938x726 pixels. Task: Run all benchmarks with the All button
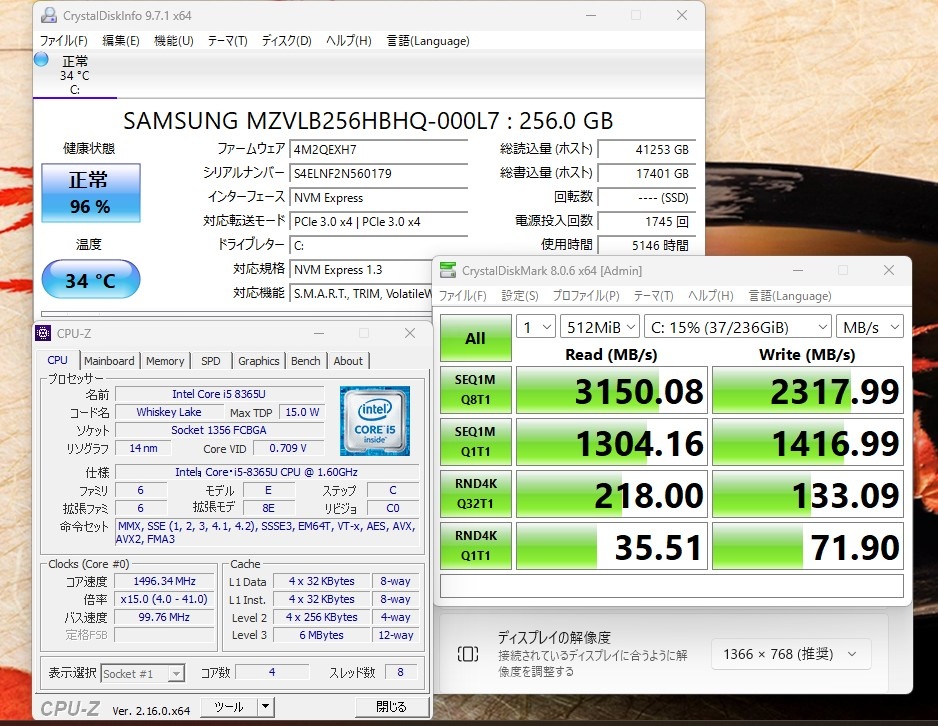coord(476,338)
